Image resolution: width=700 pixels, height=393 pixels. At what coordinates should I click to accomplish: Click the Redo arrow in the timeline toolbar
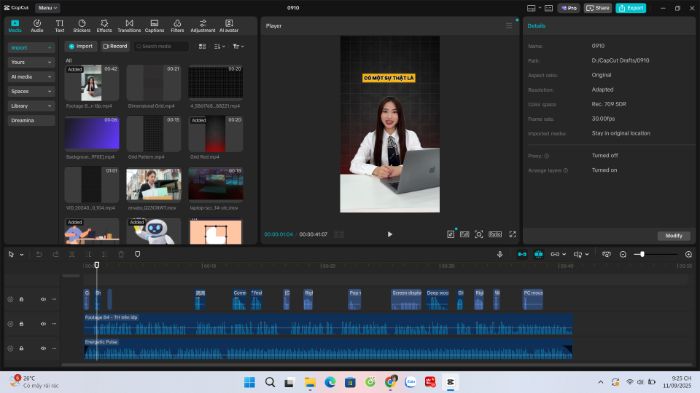pyautogui.click(x=55, y=255)
